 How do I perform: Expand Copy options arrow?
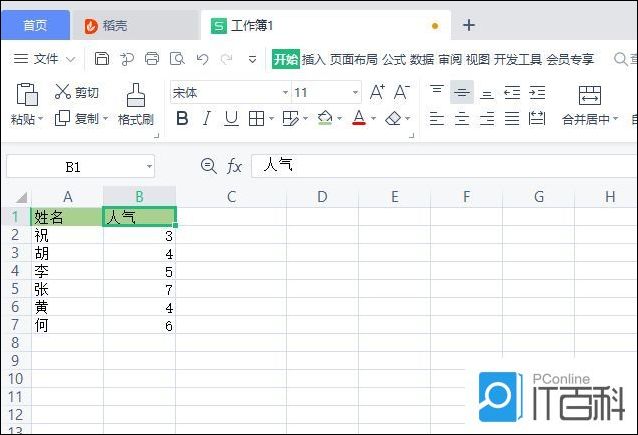tap(105, 118)
